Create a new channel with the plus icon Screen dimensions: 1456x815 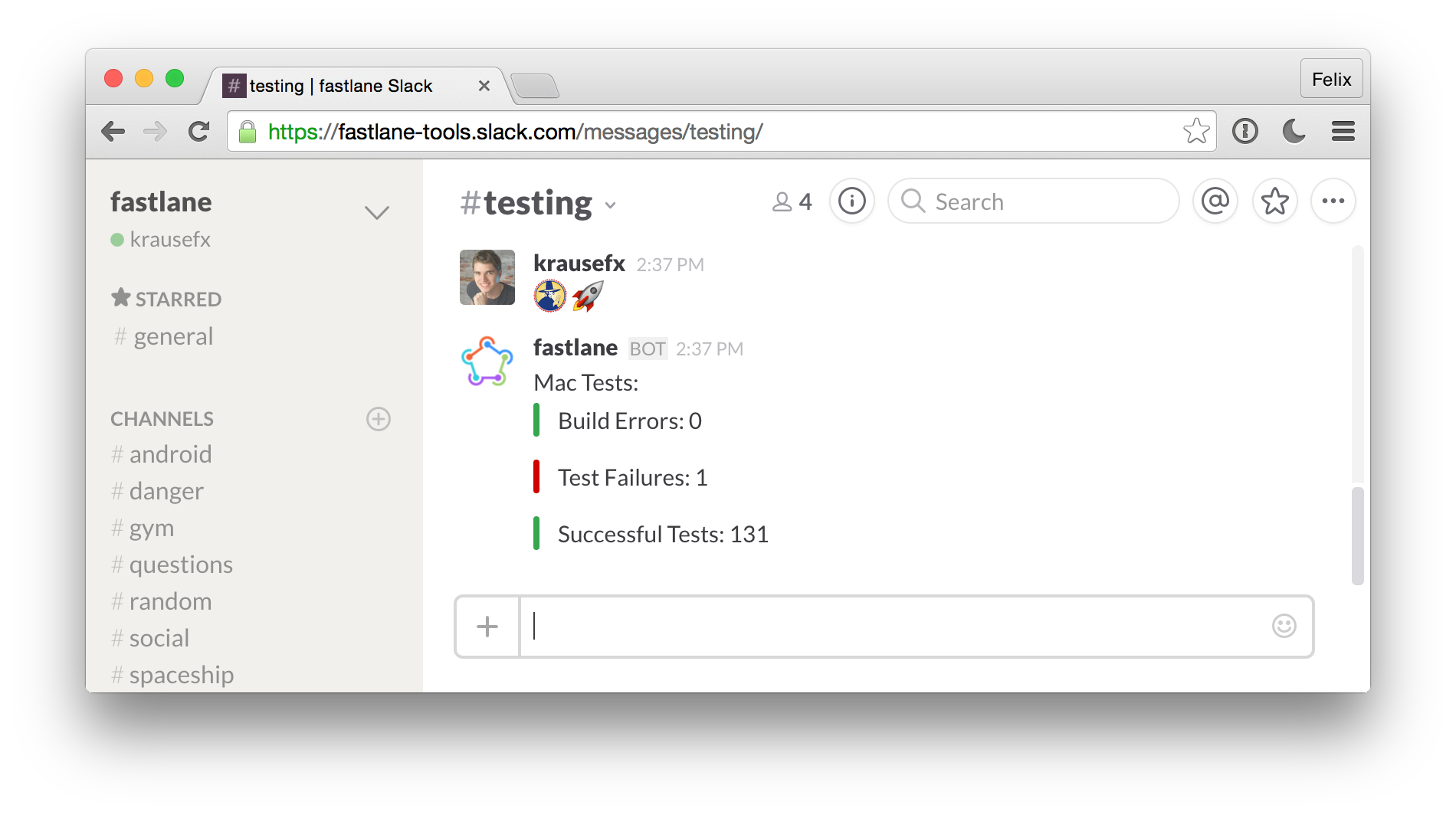click(x=377, y=419)
